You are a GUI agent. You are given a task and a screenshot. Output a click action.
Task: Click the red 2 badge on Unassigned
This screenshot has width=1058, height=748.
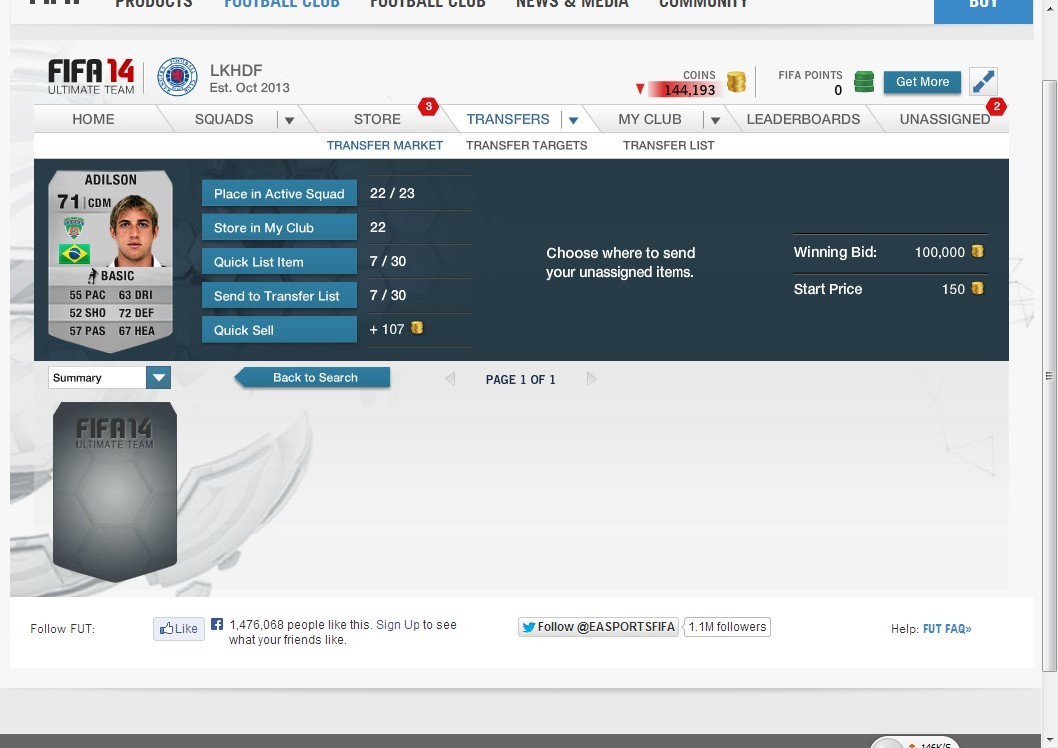coord(996,107)
